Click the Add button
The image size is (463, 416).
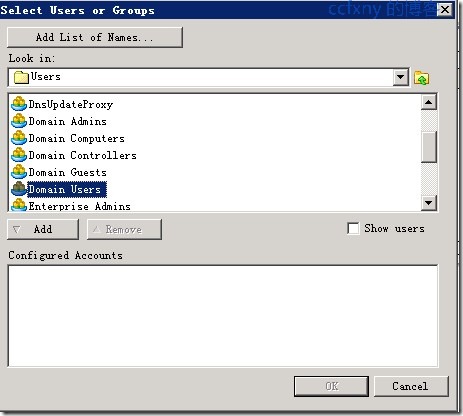tap(43, 229)
